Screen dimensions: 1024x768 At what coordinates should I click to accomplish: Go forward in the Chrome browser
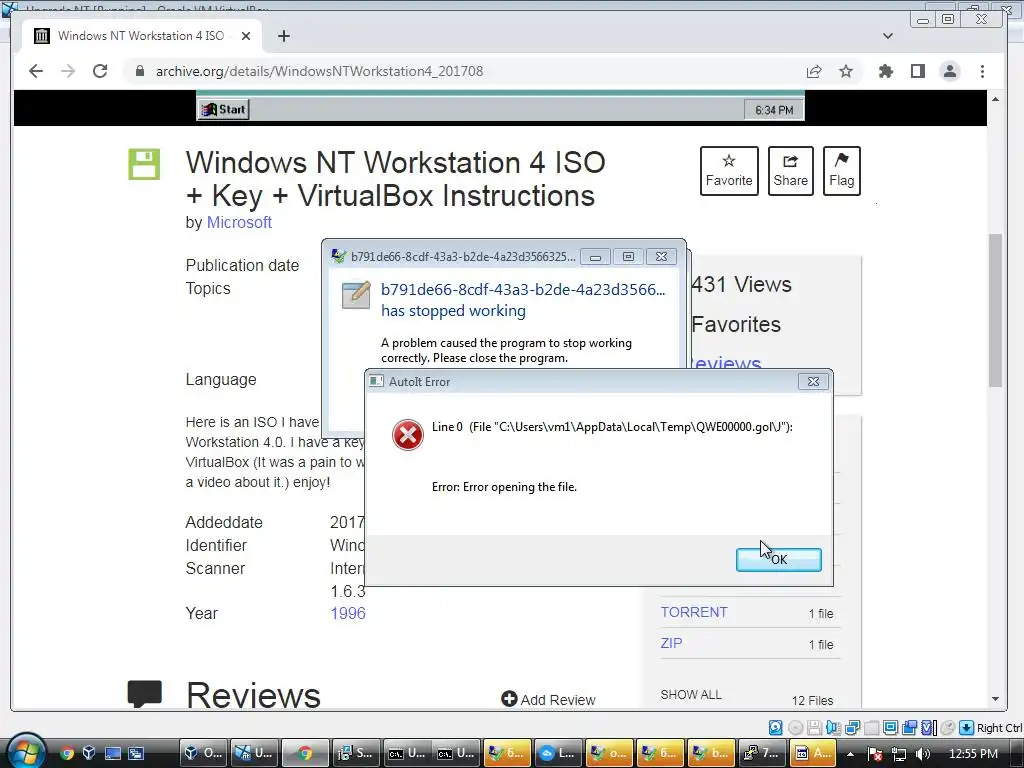[68, 71]
